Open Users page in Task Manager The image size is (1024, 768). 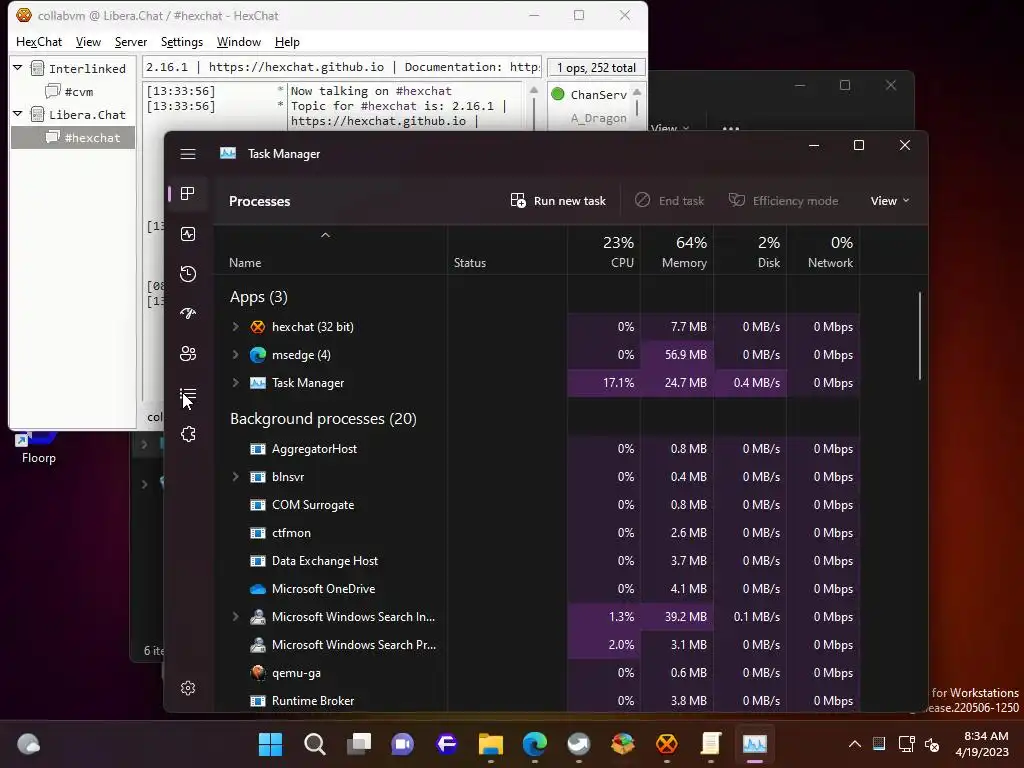[x=188, y=354]
